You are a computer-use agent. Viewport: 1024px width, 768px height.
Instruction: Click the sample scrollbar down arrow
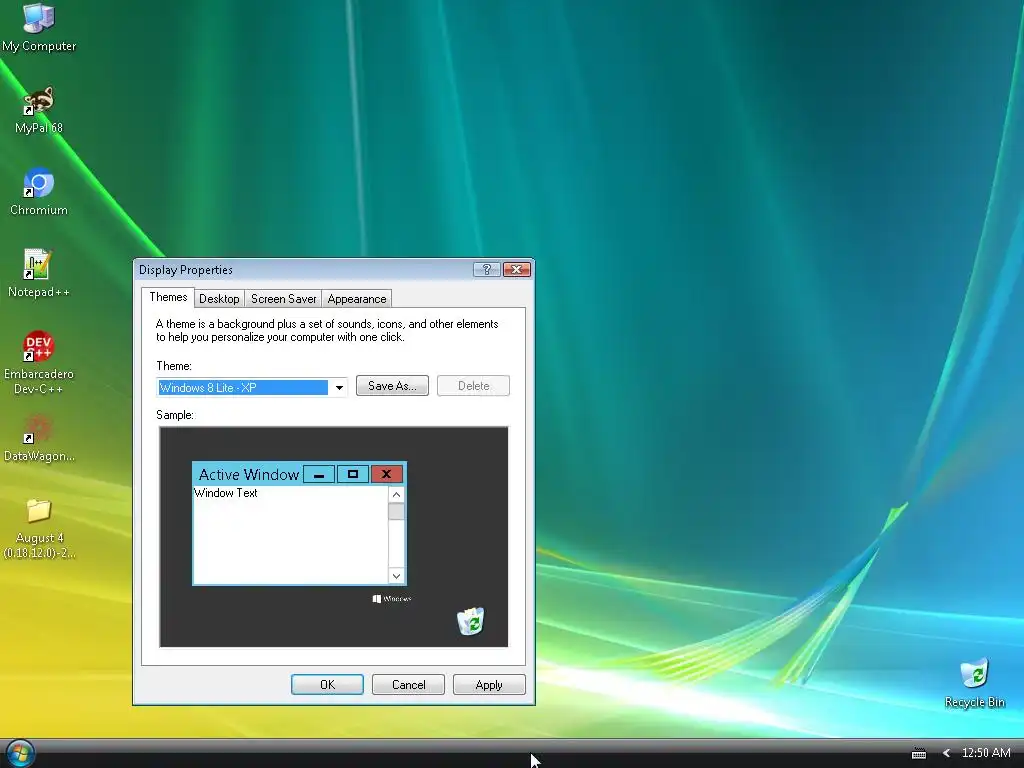(x=396, y=576)
